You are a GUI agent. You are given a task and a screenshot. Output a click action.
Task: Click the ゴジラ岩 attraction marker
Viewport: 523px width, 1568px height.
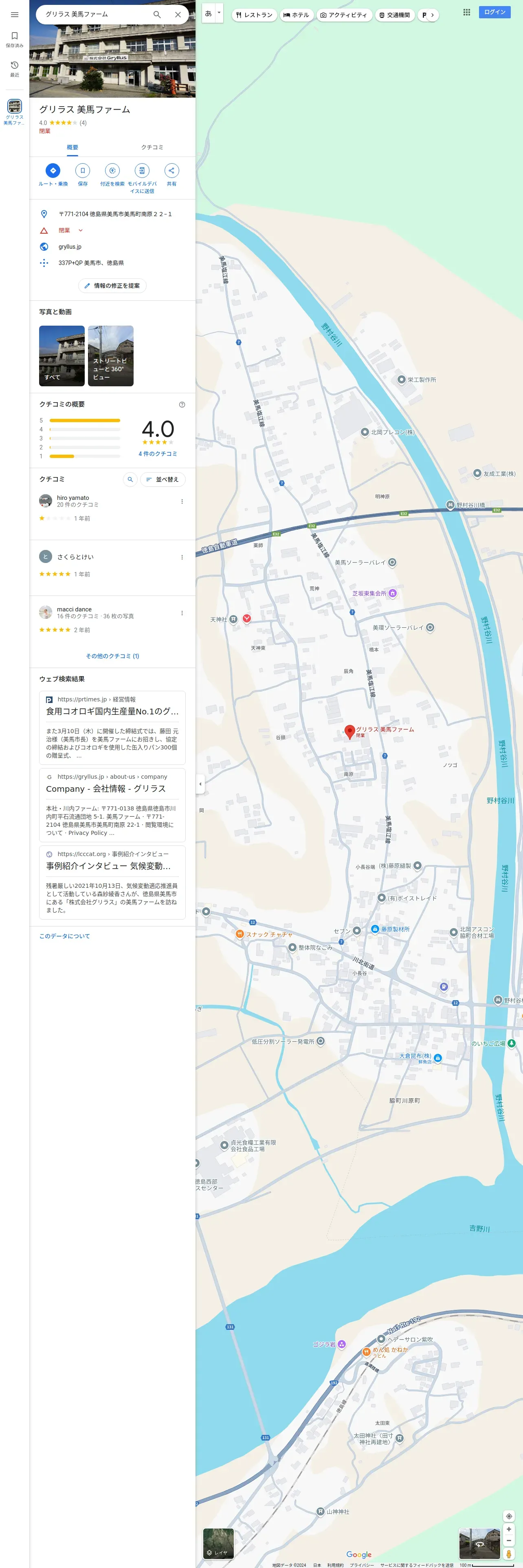tap(342, 1344)
